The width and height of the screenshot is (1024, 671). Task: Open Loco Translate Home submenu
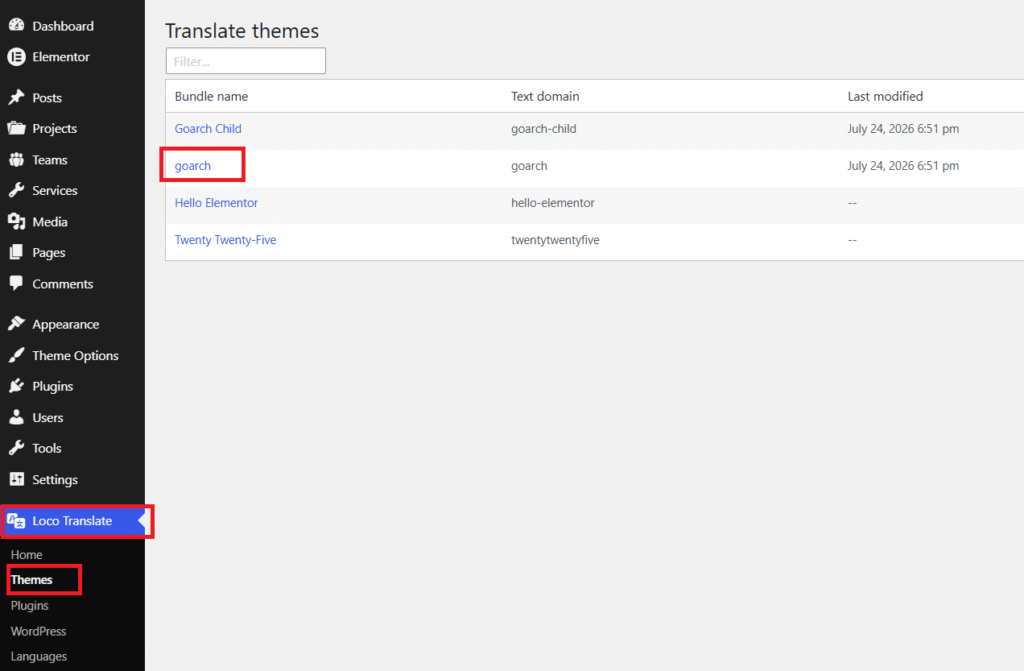pyautogui.click(x=27, y=555)
